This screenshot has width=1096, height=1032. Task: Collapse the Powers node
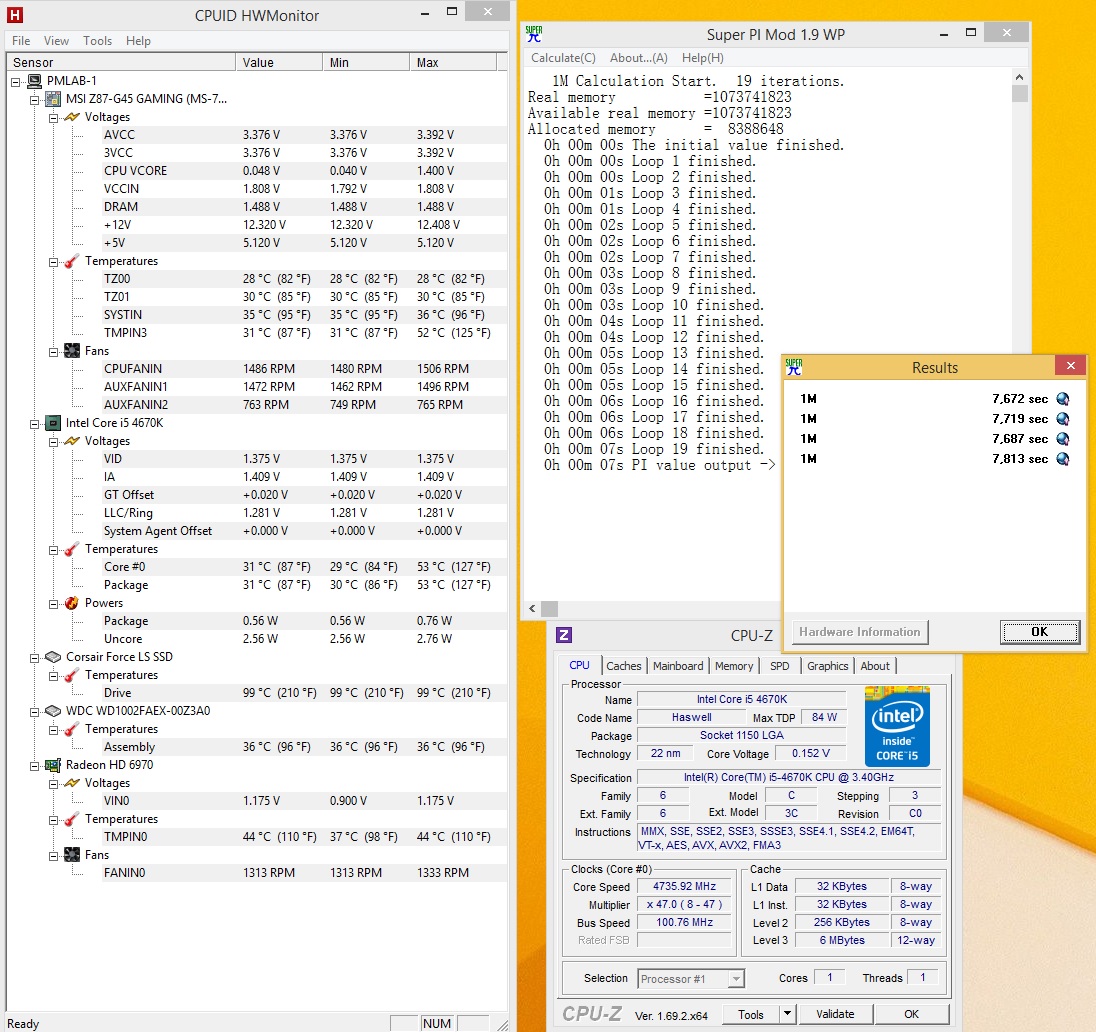coord(53,604)
